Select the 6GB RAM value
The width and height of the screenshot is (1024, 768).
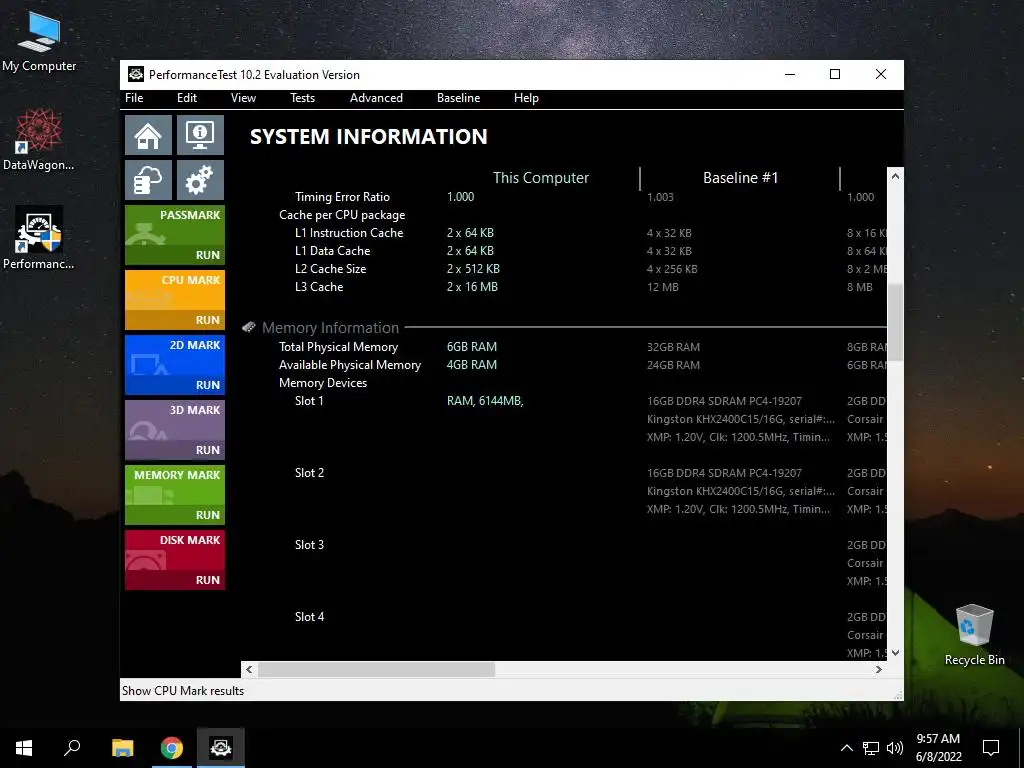472,347
